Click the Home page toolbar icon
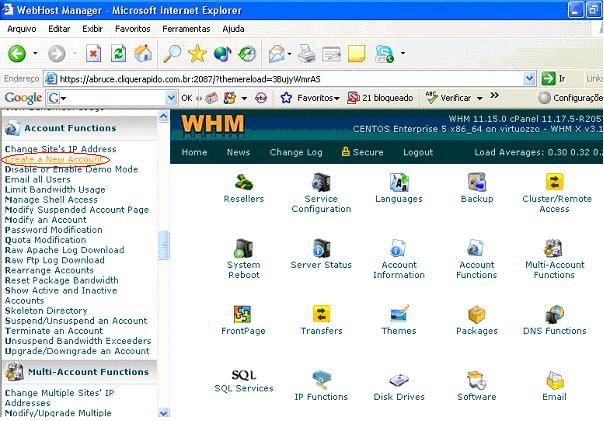The image size is (604, 421). point(143,54)
